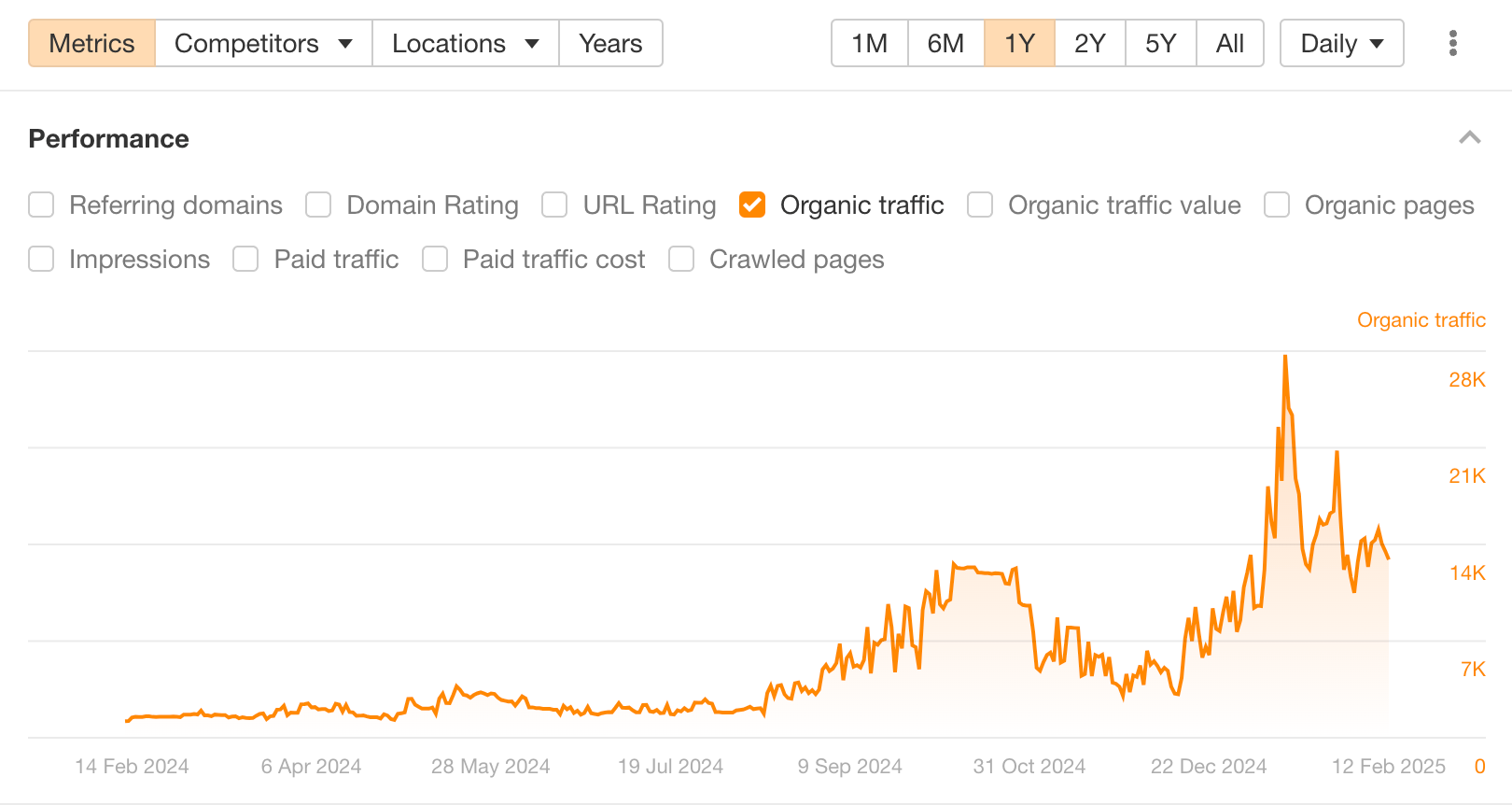The width and height of the screenshot is (1512, 805).
Task: Enable the URL Rating checkbox
Action: (x=554, y=205)
